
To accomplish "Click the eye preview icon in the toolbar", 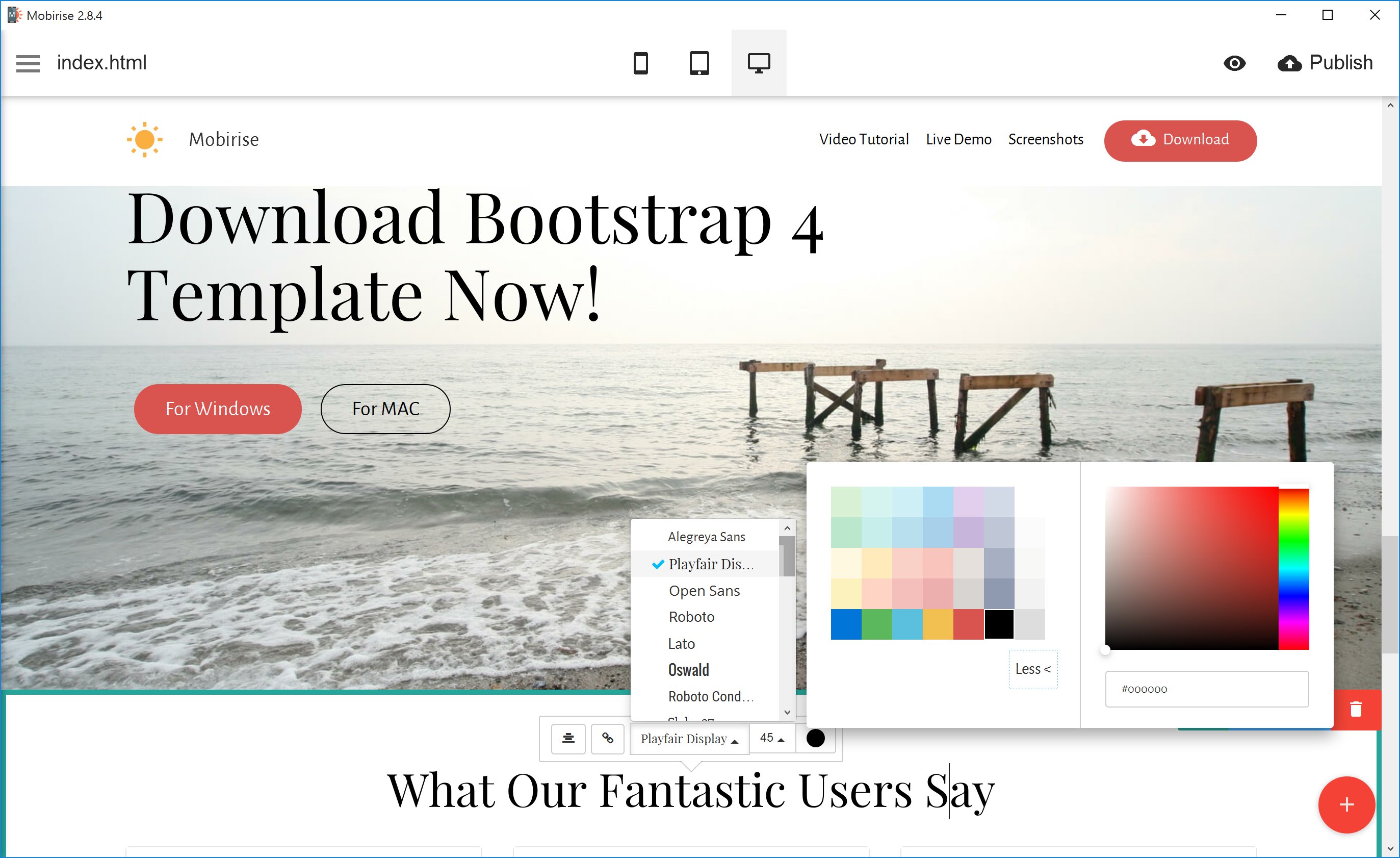I will (1235, 63).
